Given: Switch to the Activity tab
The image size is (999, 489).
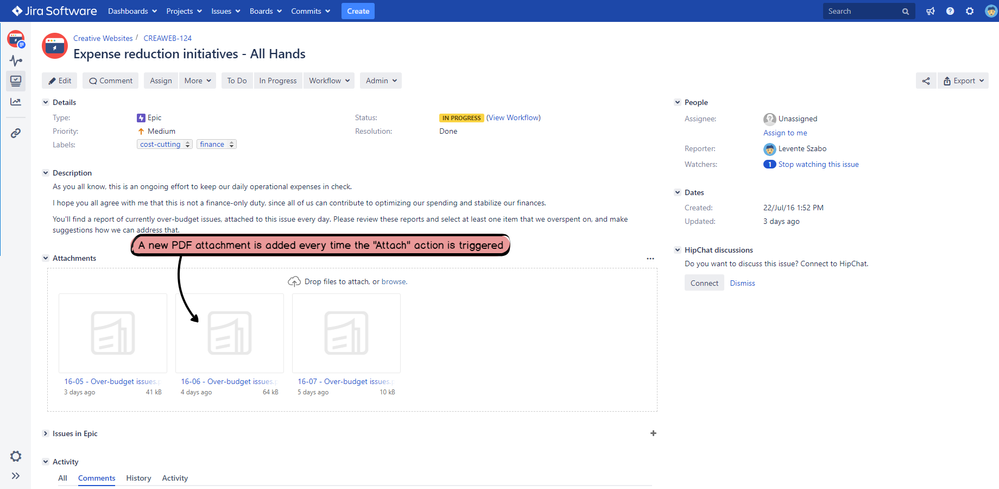Looking at the screenshot, I should 175,478.
